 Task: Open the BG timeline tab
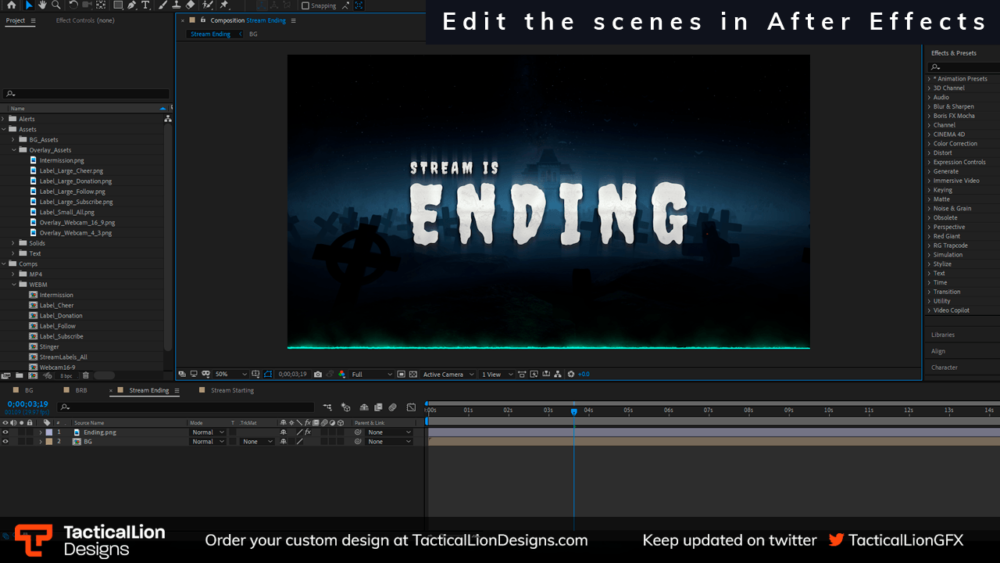pos(29,390)
